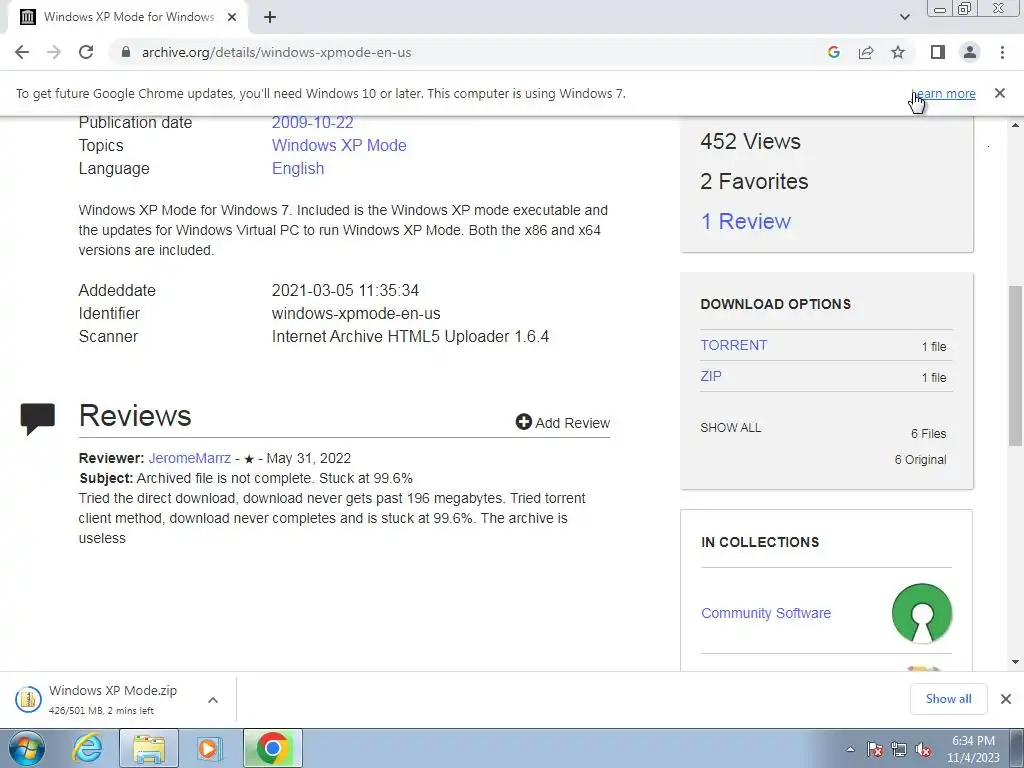This screenshot has width=1024, height=768.
Task: Open the English language link
Action: 298,168
